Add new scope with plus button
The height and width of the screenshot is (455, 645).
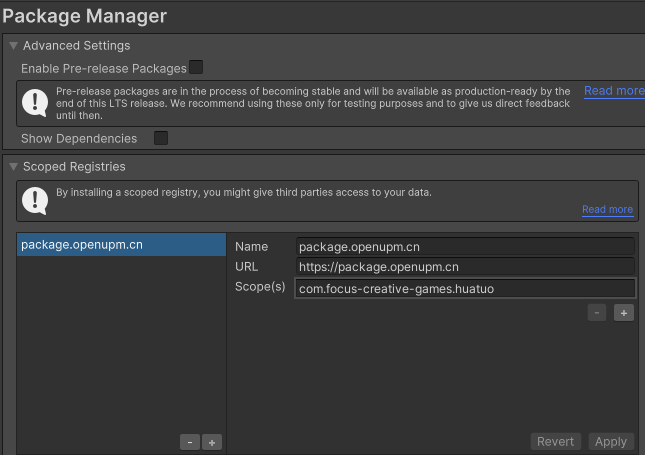(x=623, y=313)
